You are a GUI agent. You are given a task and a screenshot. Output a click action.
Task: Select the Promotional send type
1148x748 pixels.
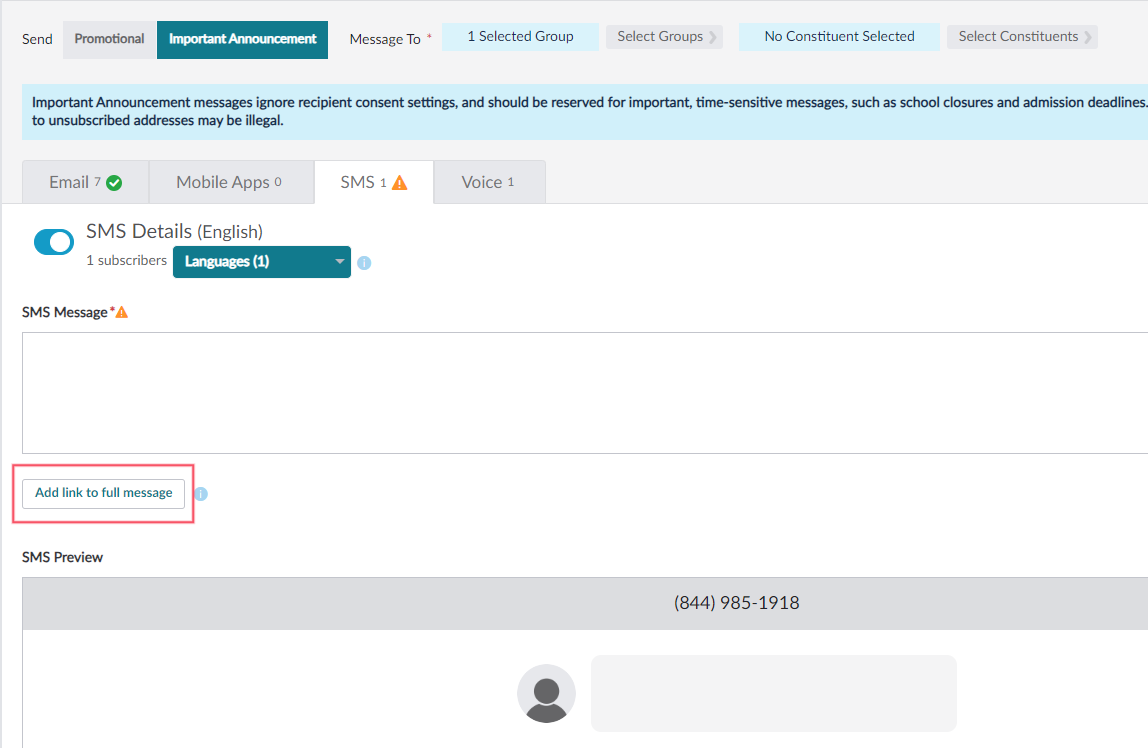[x=109, y=40]
